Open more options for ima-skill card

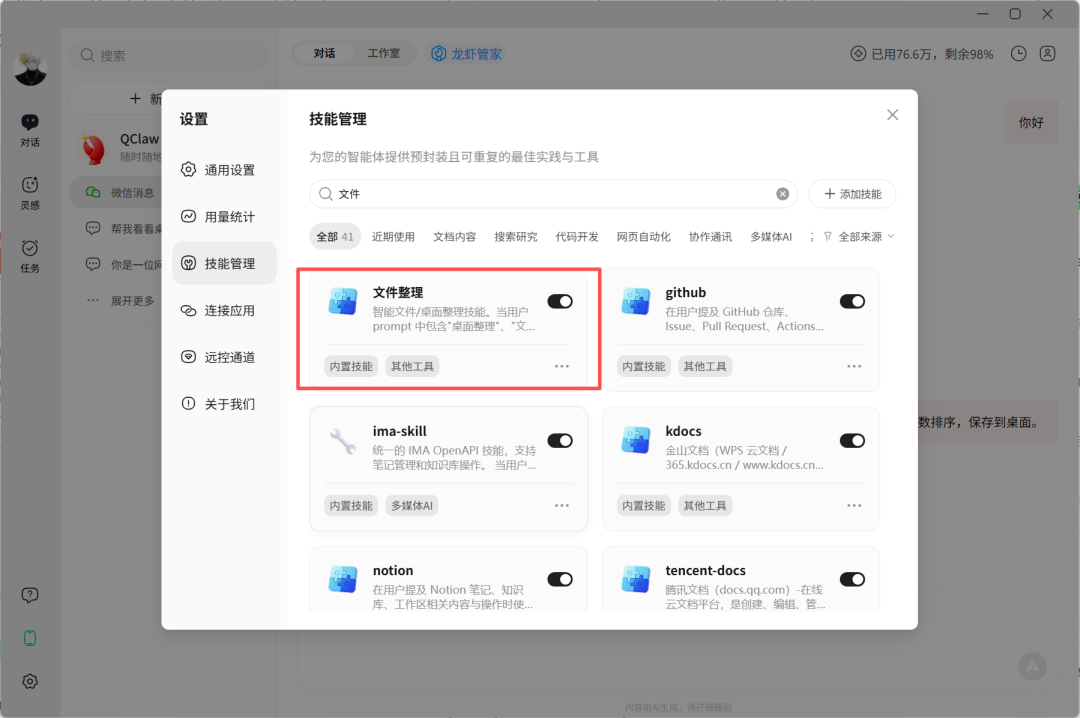click(562, 505)
